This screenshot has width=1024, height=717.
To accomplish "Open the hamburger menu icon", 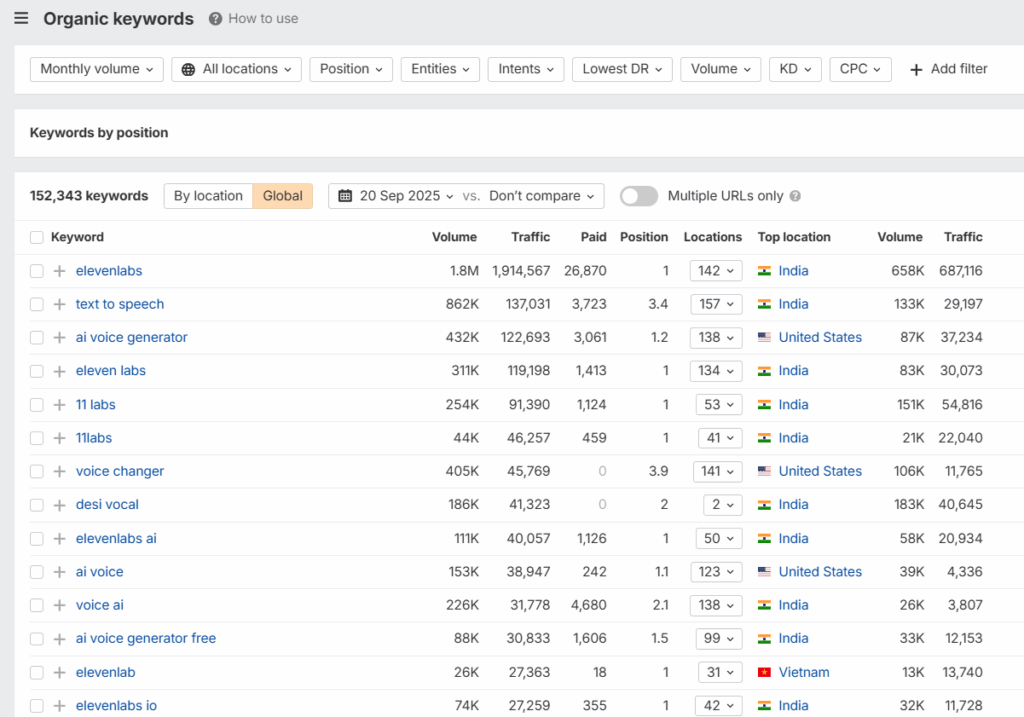I will (x=21, y=18).
